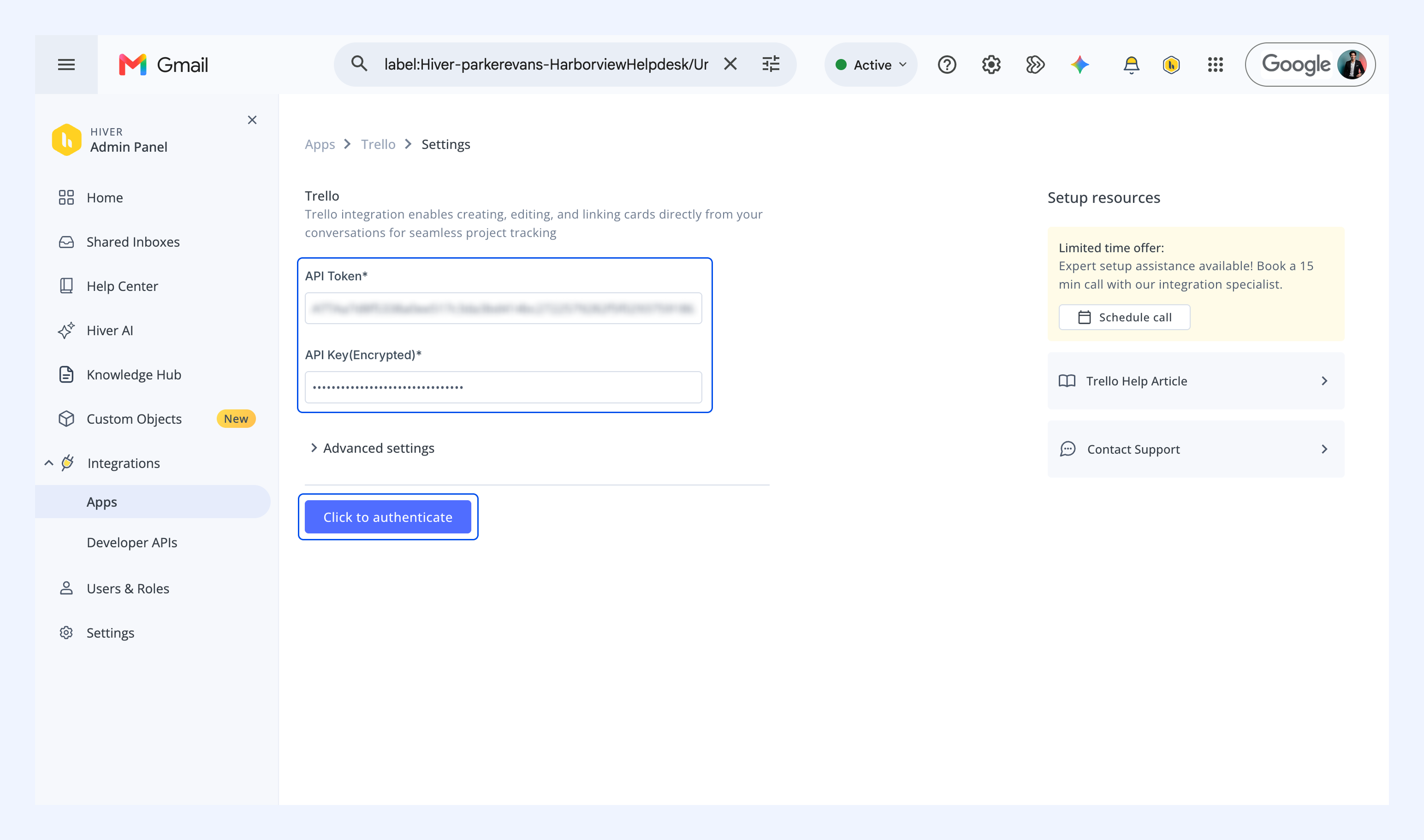Open the Help question mark icon
1424x840 pixels.
click(947, 65)
